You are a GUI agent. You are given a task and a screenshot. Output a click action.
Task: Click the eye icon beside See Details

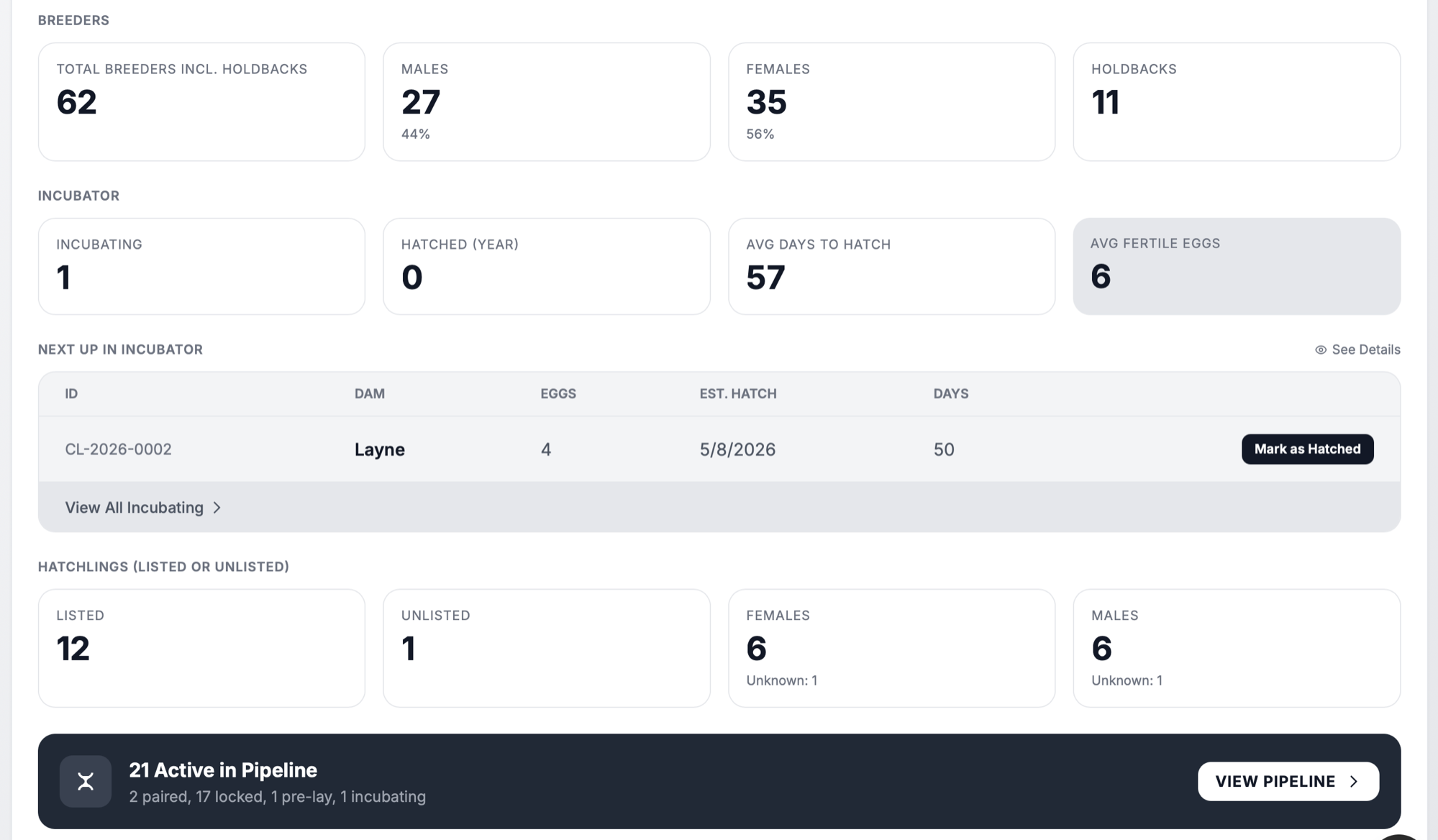1320,350
